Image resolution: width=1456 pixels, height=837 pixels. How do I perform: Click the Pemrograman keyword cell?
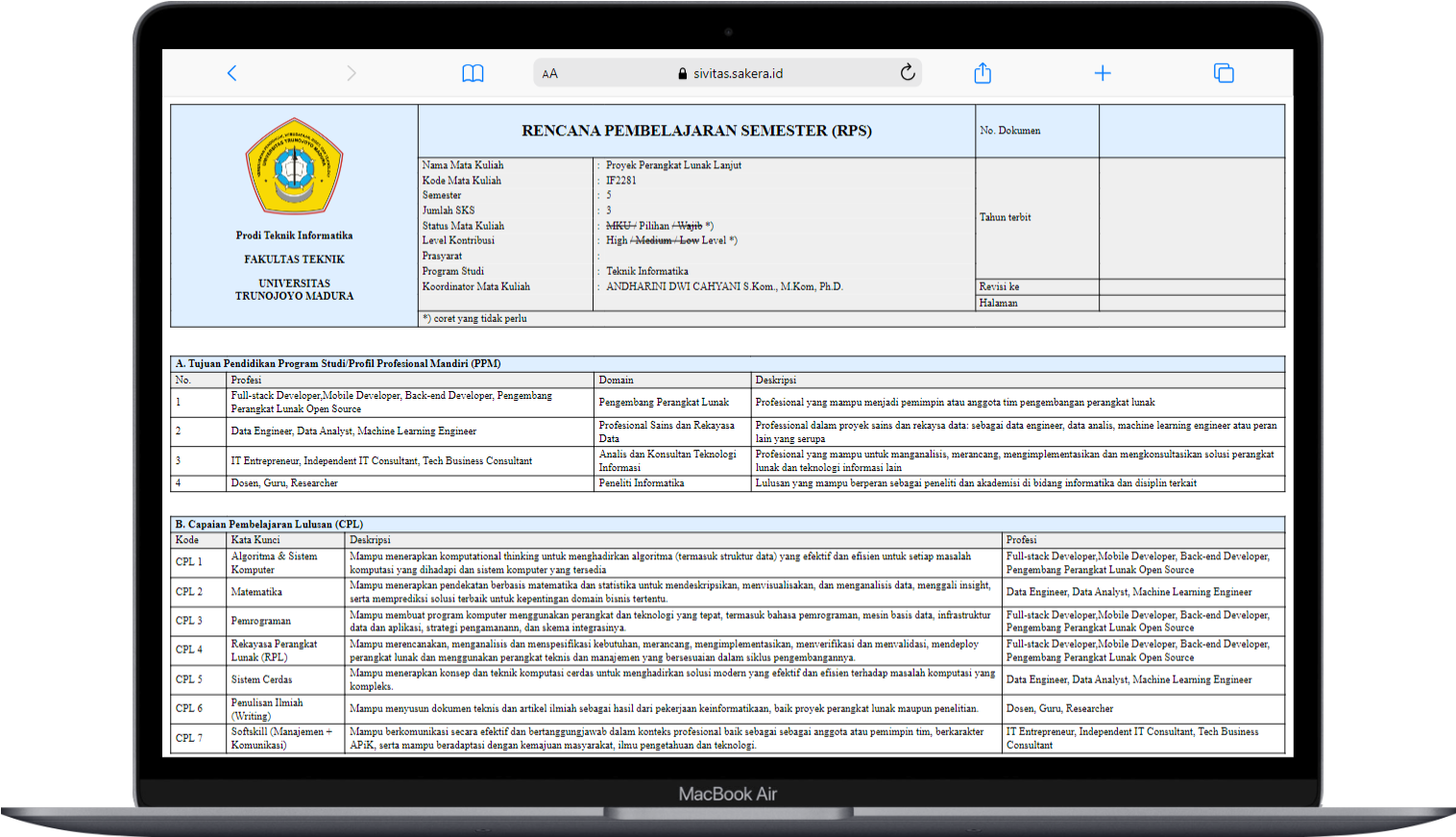coord(285,621)
